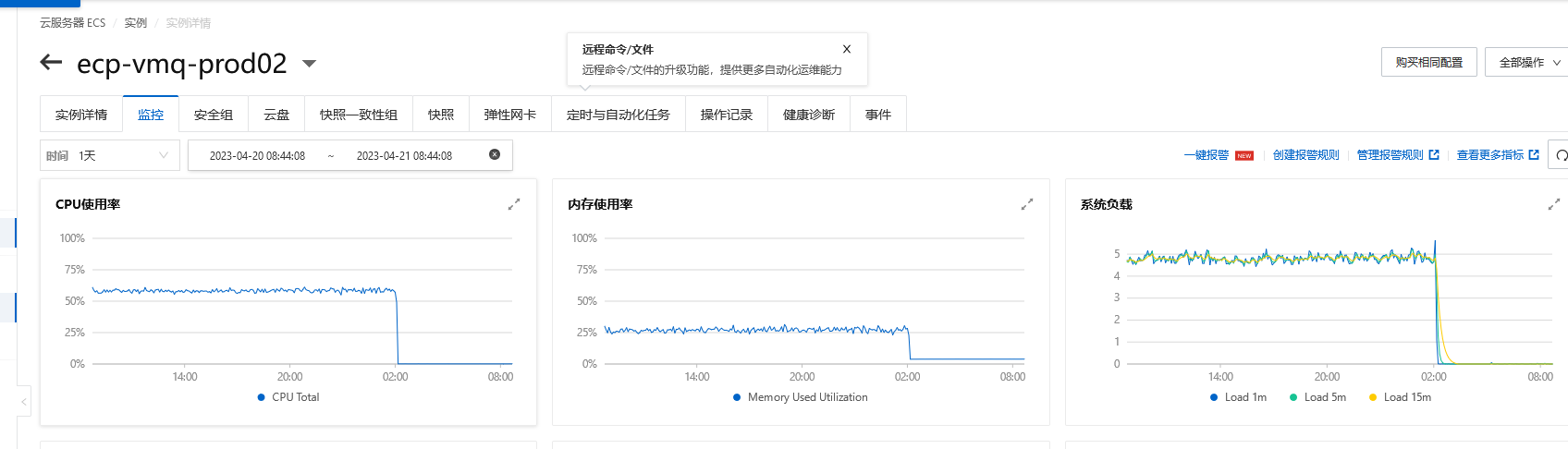Switch to 定时与自动化任务 tab

coord(619,115)
